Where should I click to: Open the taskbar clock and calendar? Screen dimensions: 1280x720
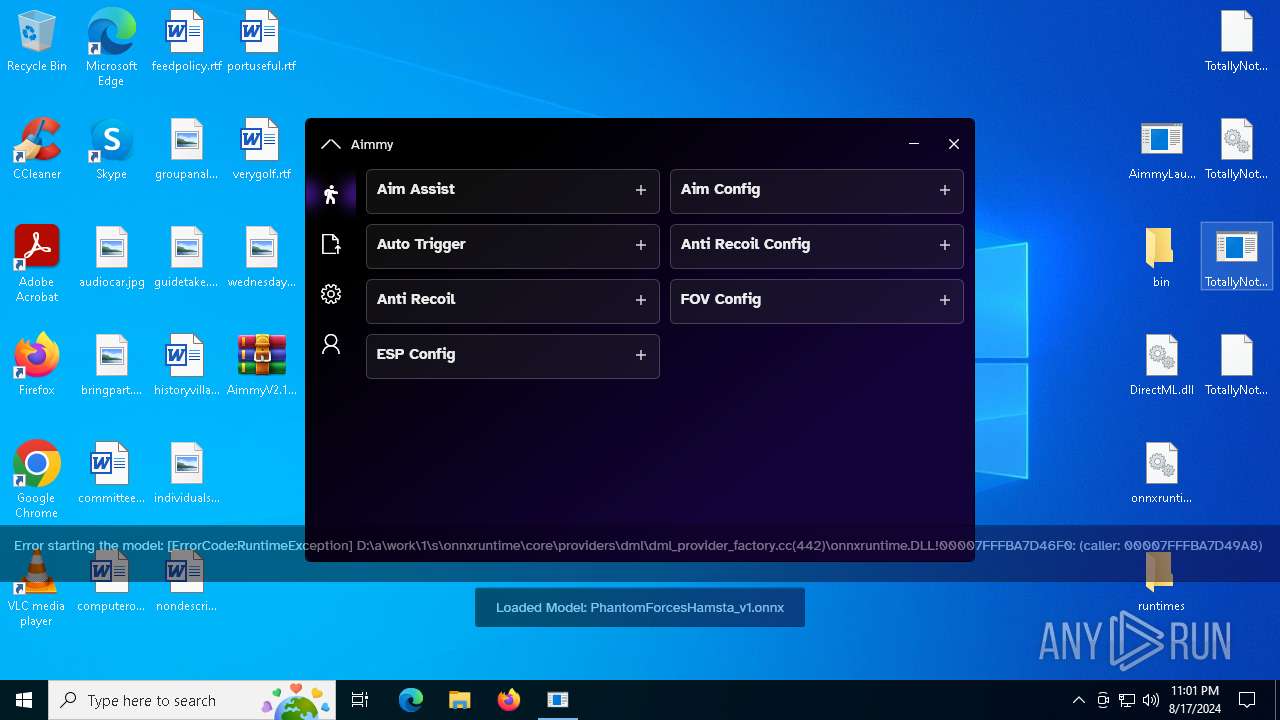coord(1194,700)
